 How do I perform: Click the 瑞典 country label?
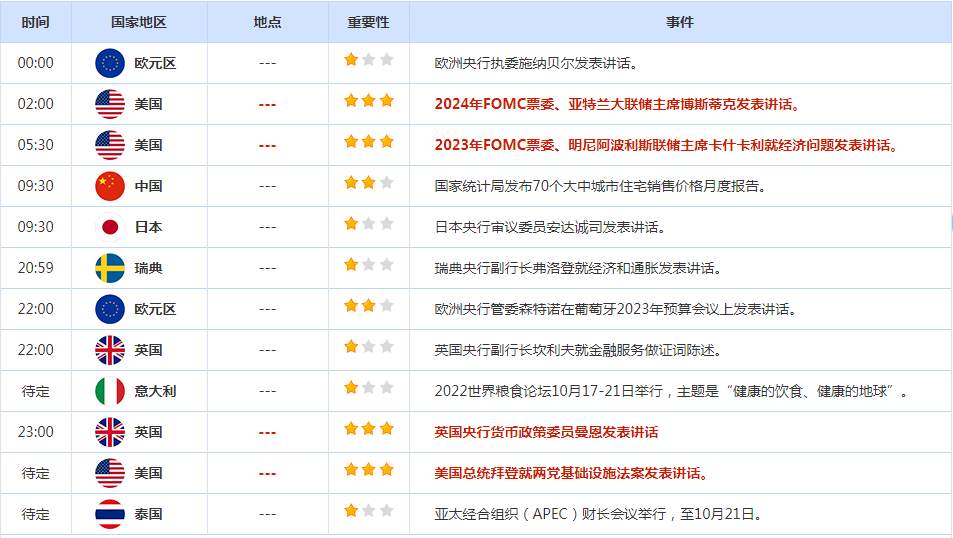148,268
